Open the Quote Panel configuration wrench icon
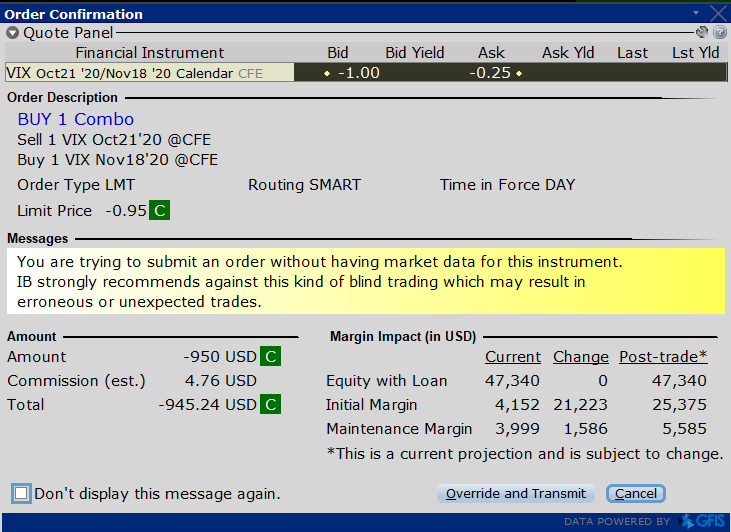The image size is (731, 532). 702,32
